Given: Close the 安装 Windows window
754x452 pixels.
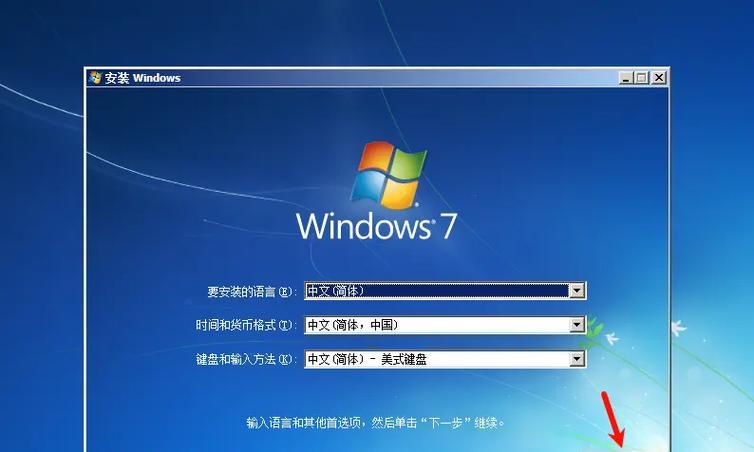Looking at the screenshot, I should point(659,77).
